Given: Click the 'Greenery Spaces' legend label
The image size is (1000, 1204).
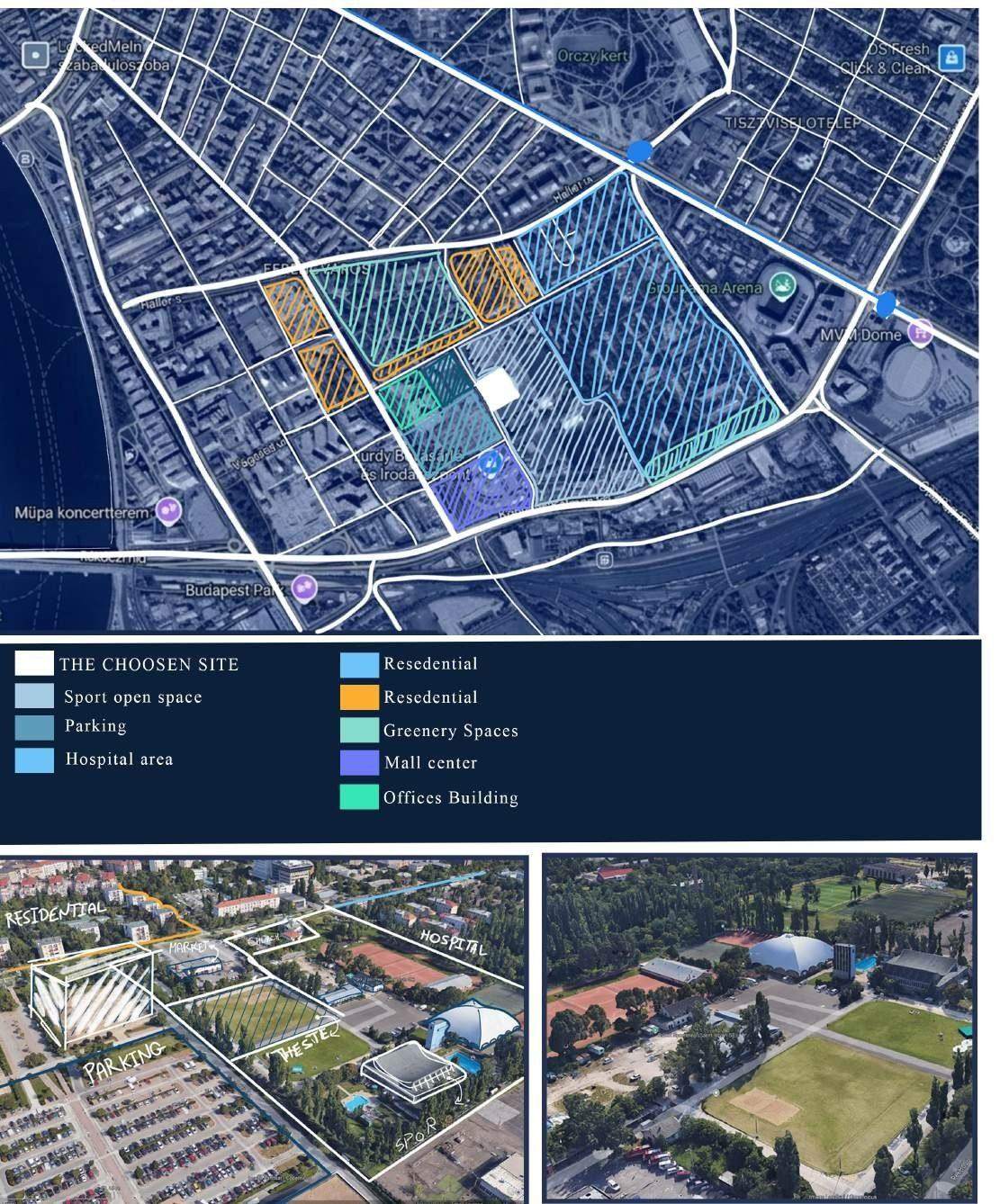Looking at the screenshot, I should coord(451,731).
